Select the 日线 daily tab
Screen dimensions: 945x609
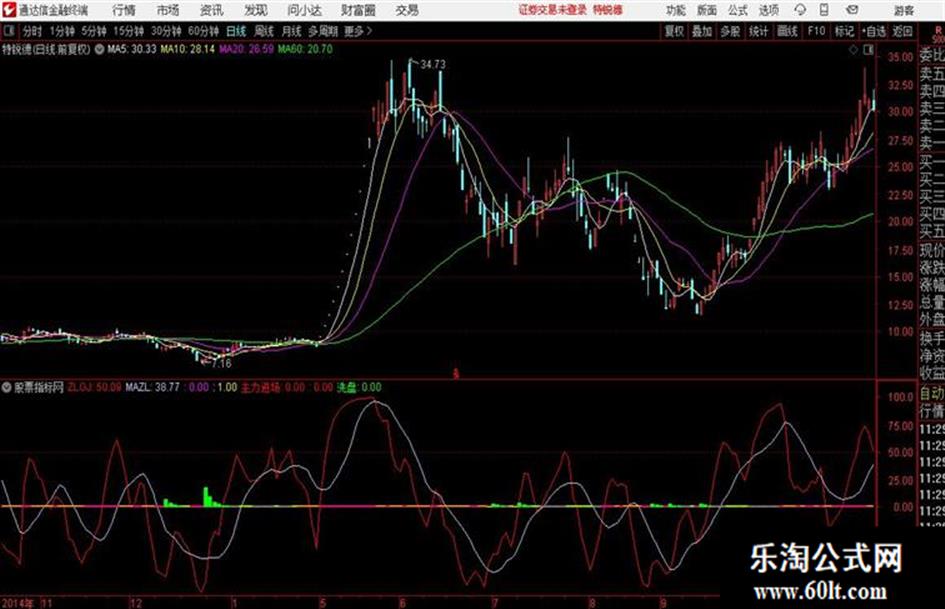[236, 31]
